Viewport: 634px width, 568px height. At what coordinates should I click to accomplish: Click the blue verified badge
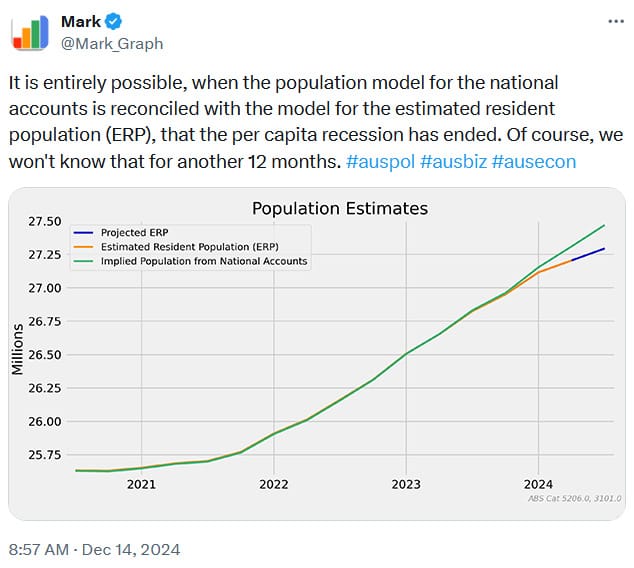tap(113, 21)
